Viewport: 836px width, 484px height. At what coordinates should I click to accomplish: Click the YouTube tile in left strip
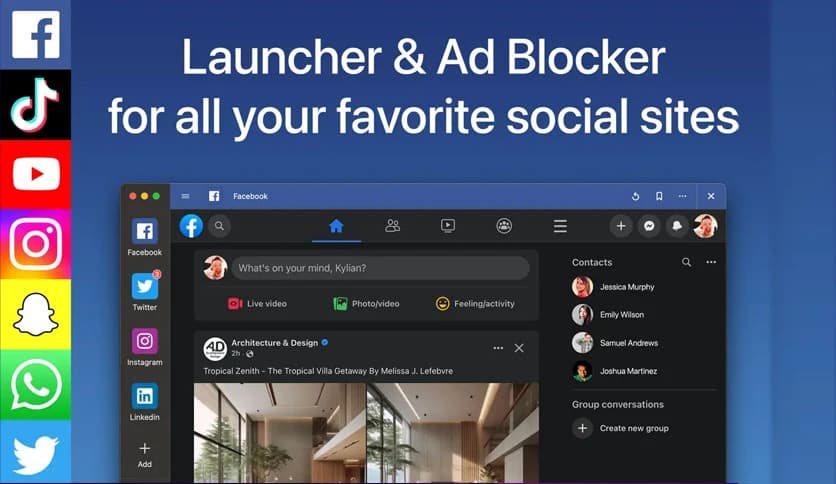point(35,174)
